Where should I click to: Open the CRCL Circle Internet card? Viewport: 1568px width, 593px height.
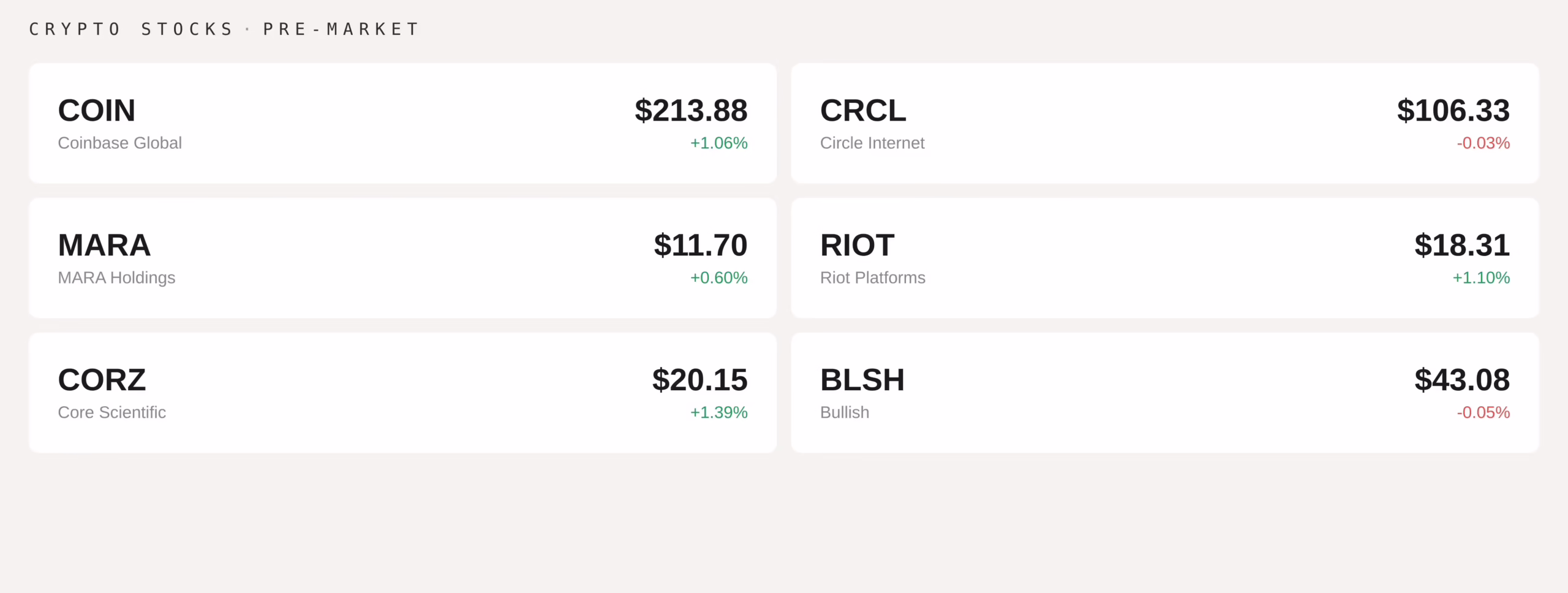click(1164, 123)
